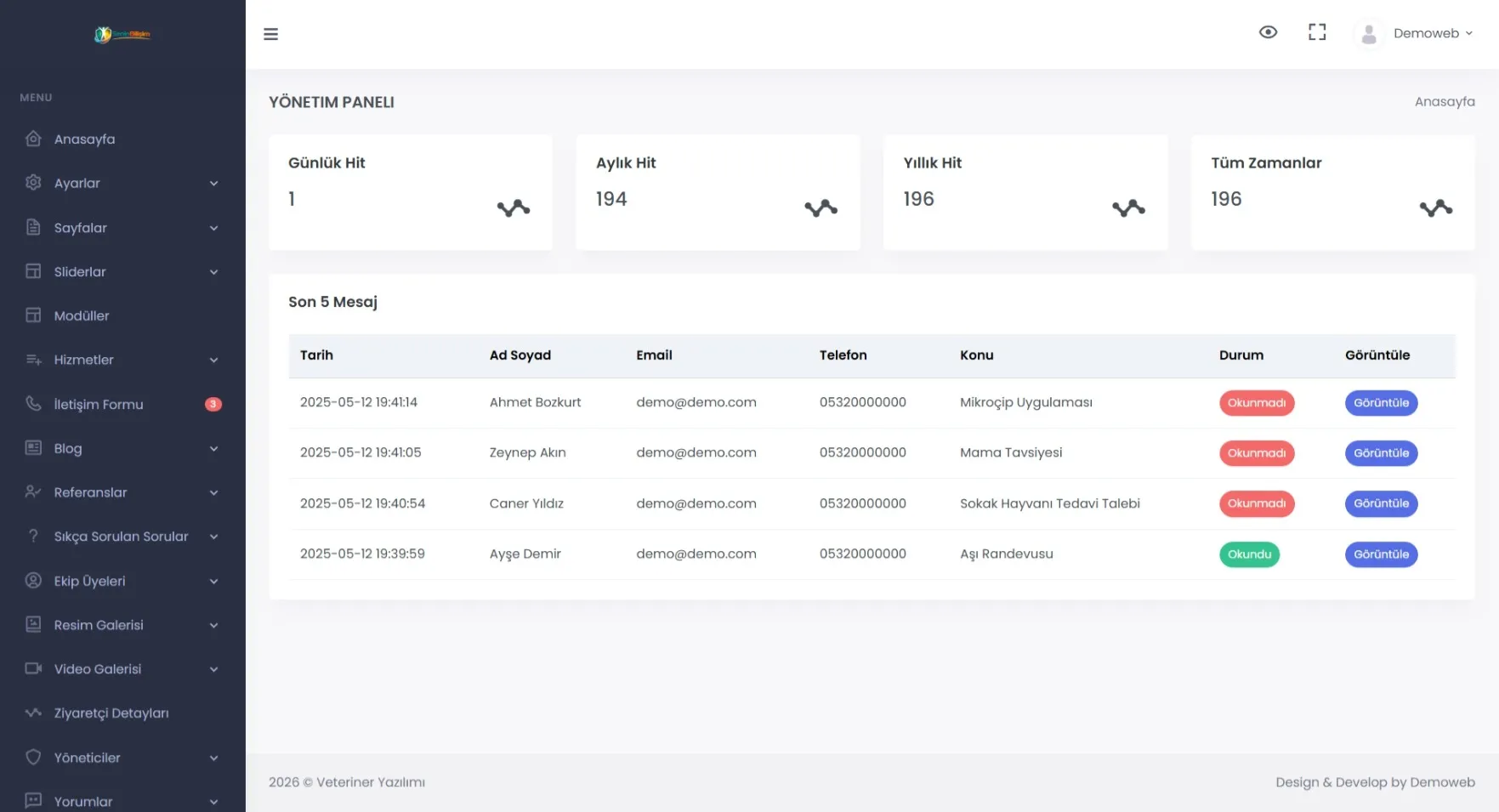Click the Tüm Zamanlar activity icon
The image size is (1499, 812).
[x=1435, y=208]
